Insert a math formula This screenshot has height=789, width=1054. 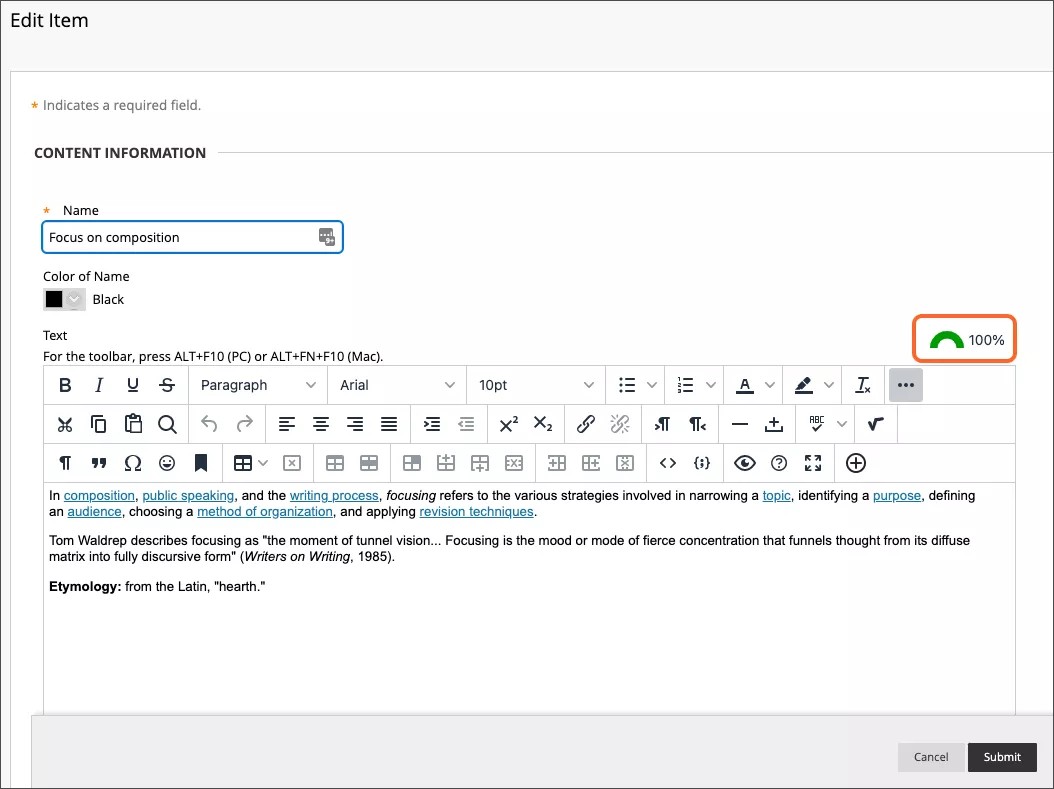[877, 423]
